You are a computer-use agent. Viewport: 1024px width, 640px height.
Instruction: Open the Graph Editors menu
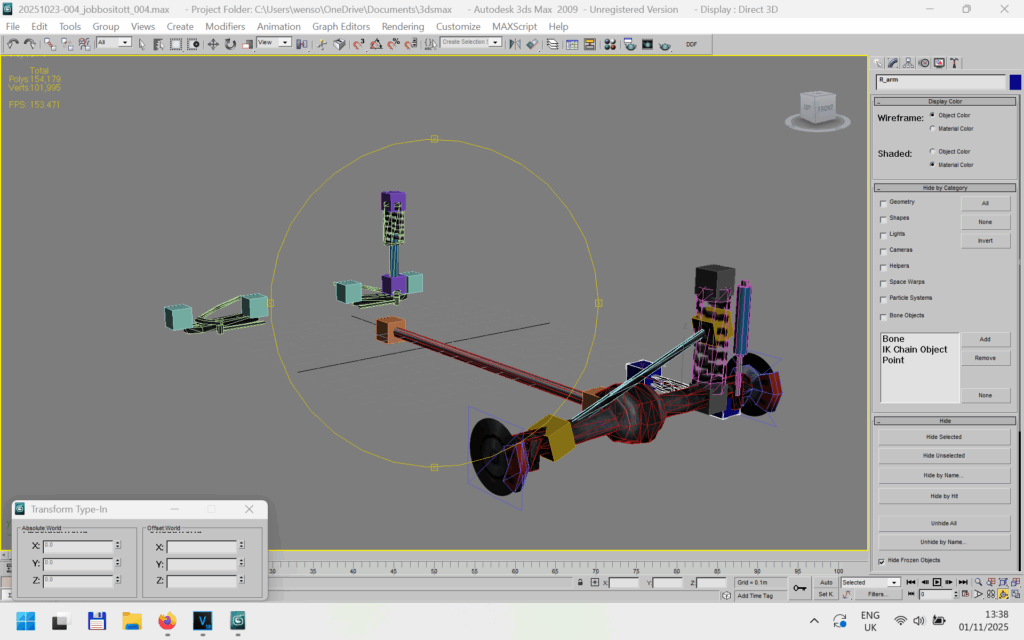[341, 26]
